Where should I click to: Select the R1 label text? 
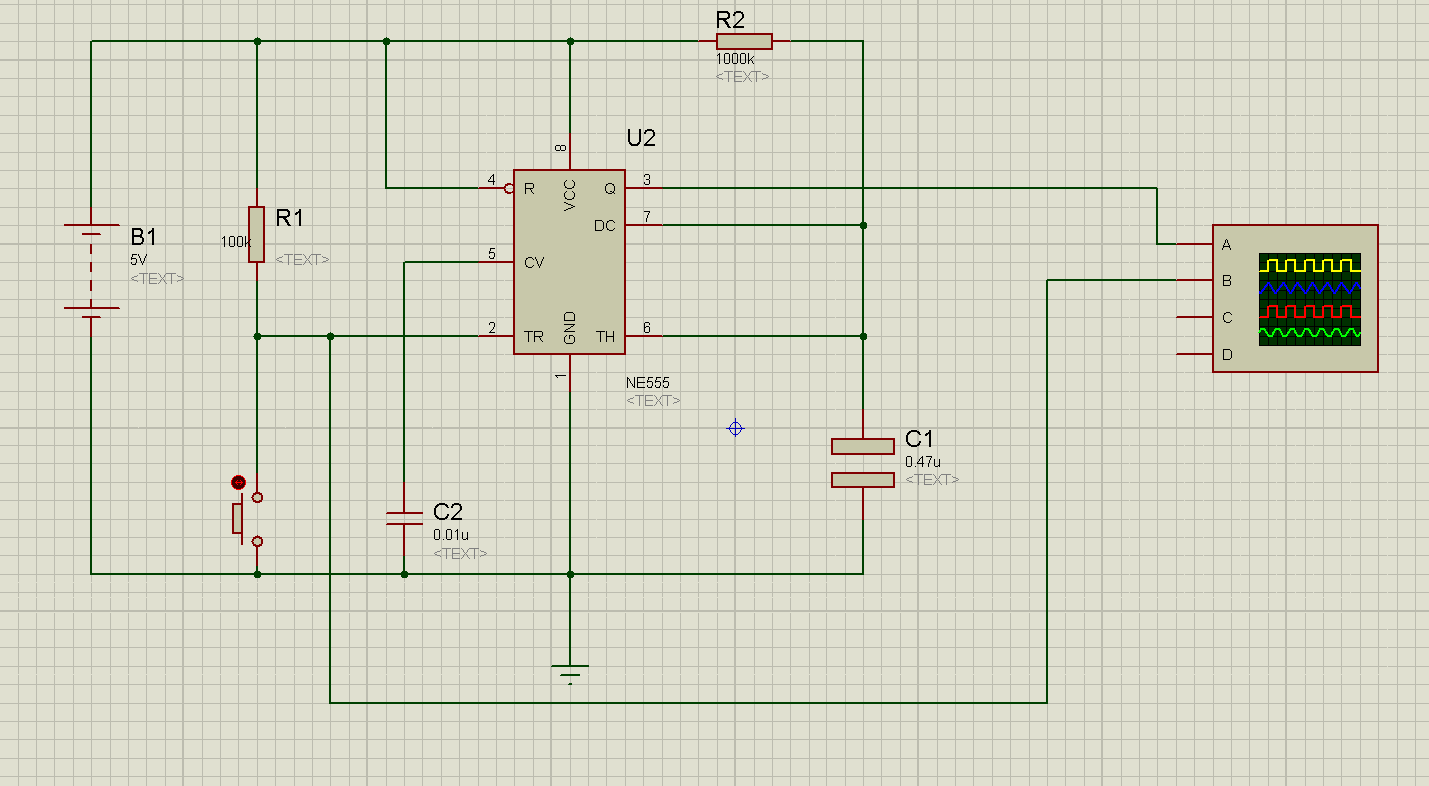[x=289, y=217]
